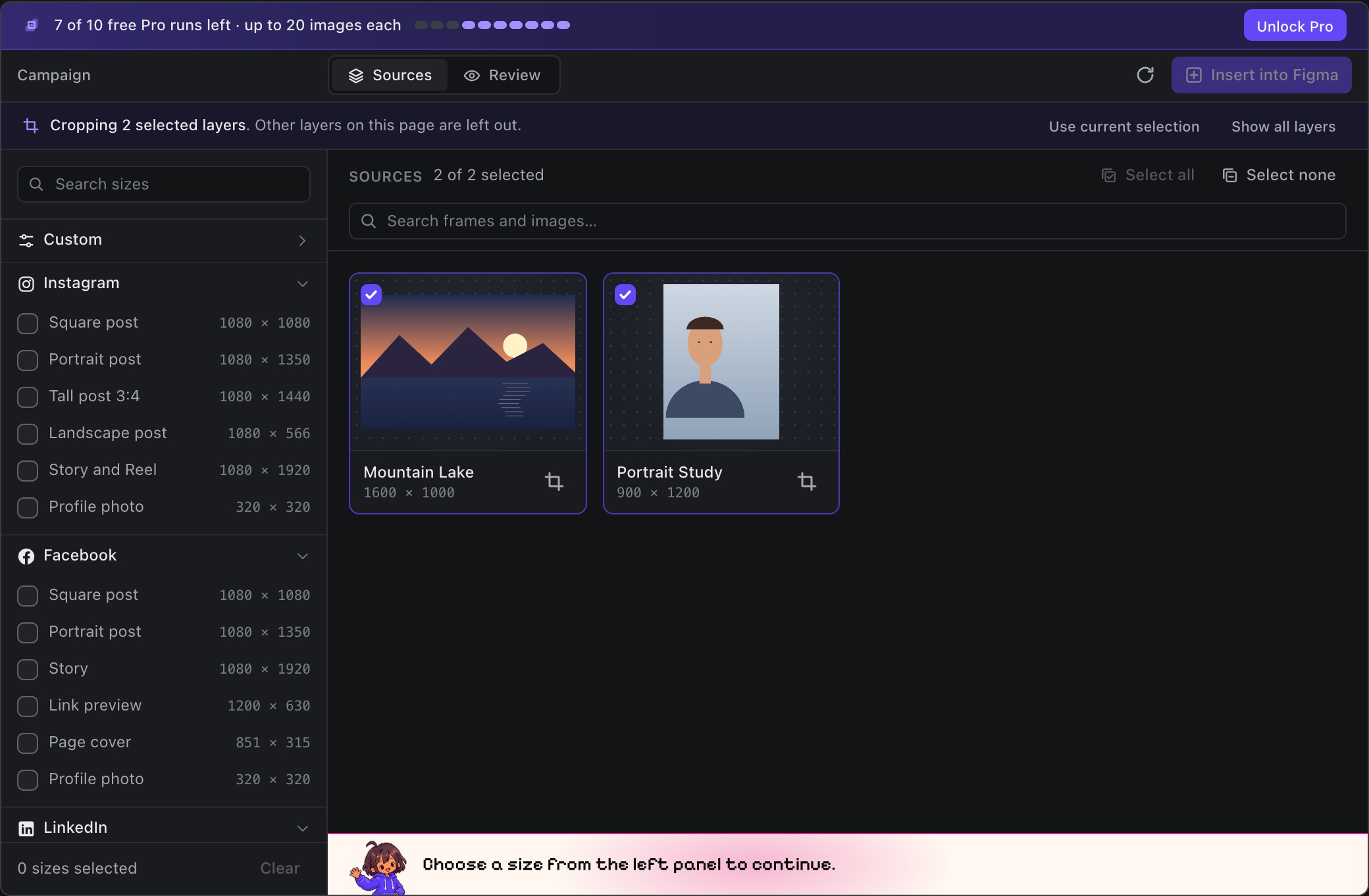The image size is (1369, 896).
Task: Enable Facebook Link preview size
Action: (x=28, y=706)
